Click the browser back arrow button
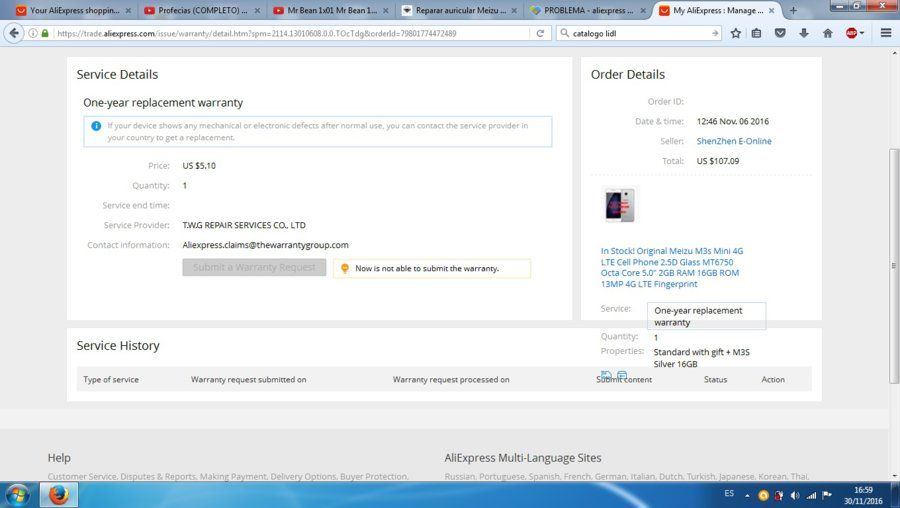Screen dimensions: 900x508 click(x=14, y=33)
